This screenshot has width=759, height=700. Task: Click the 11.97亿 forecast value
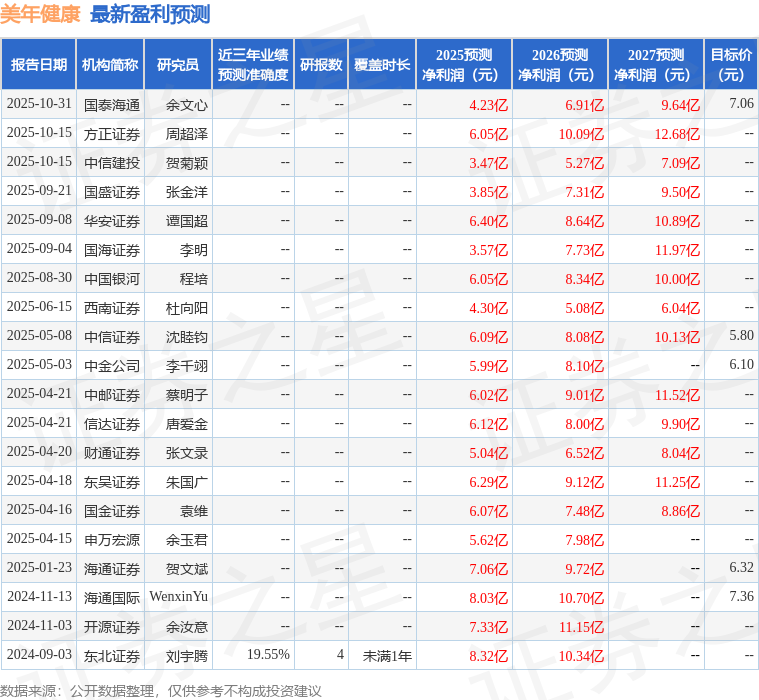pos(677,250)
